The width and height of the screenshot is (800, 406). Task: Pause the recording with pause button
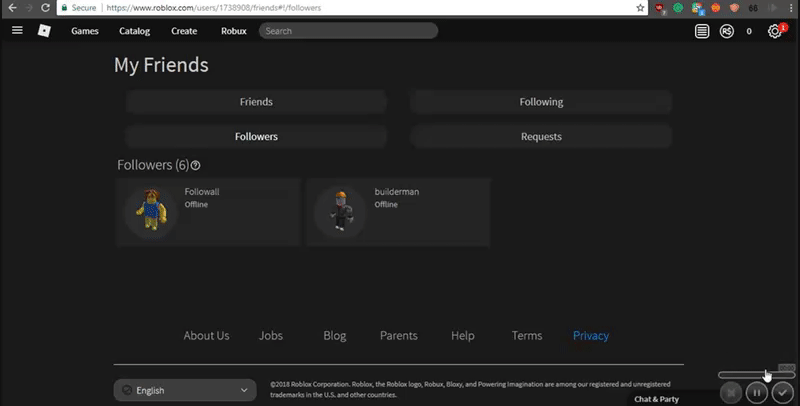click(757, 393)
